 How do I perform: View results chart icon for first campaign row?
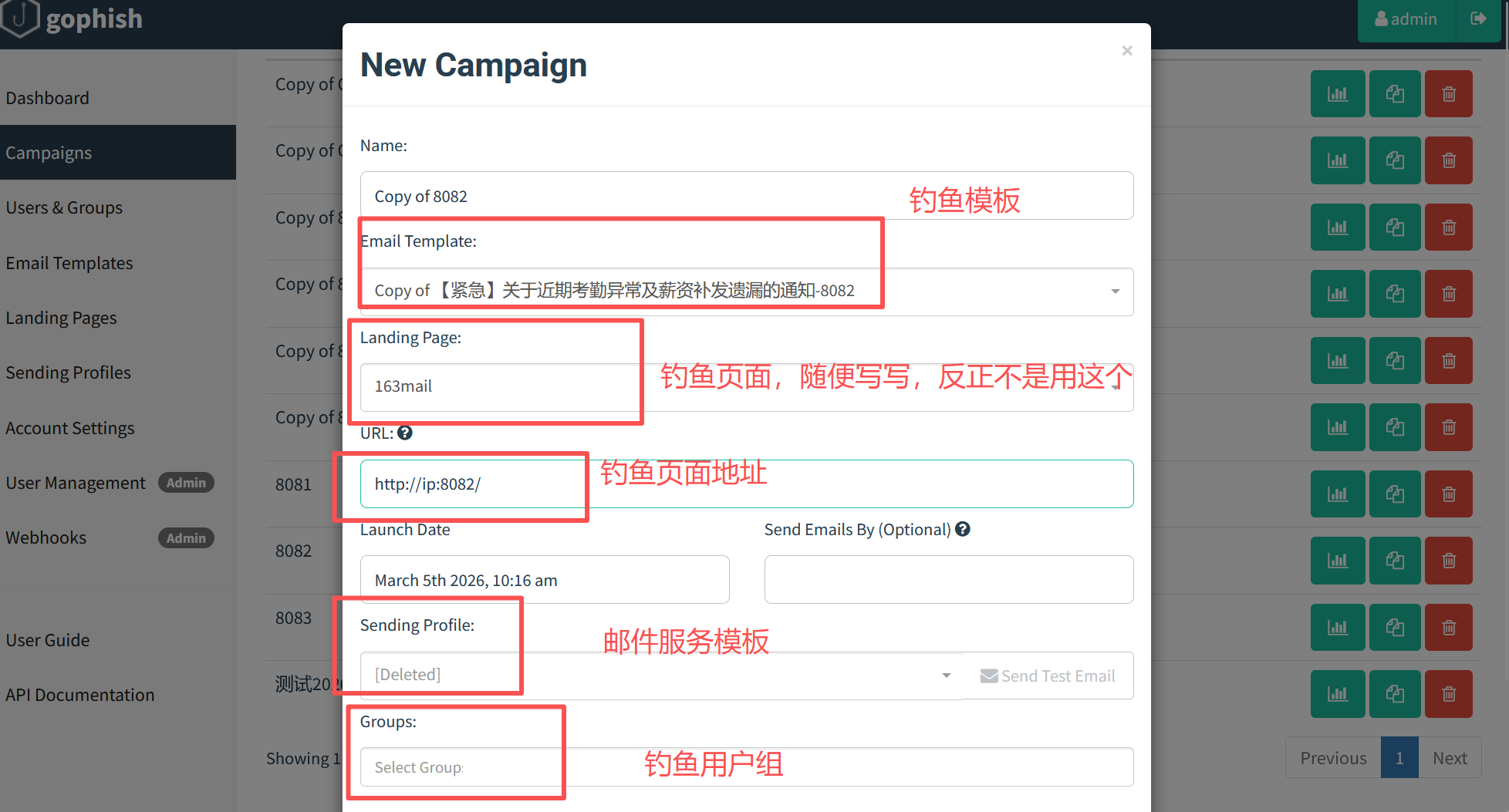click(1338, 94)
